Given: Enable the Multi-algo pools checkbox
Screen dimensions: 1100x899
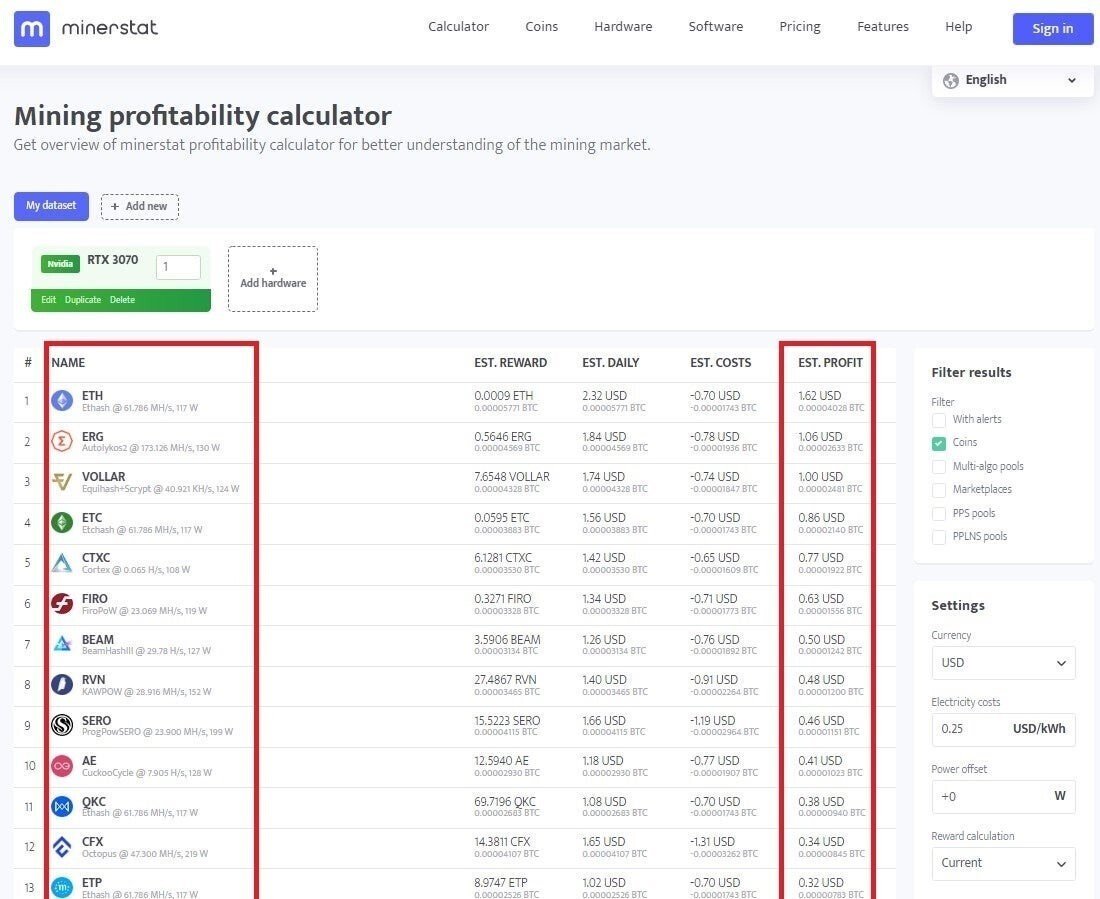Looking at the screenshot, I should (x=939, y=467).
